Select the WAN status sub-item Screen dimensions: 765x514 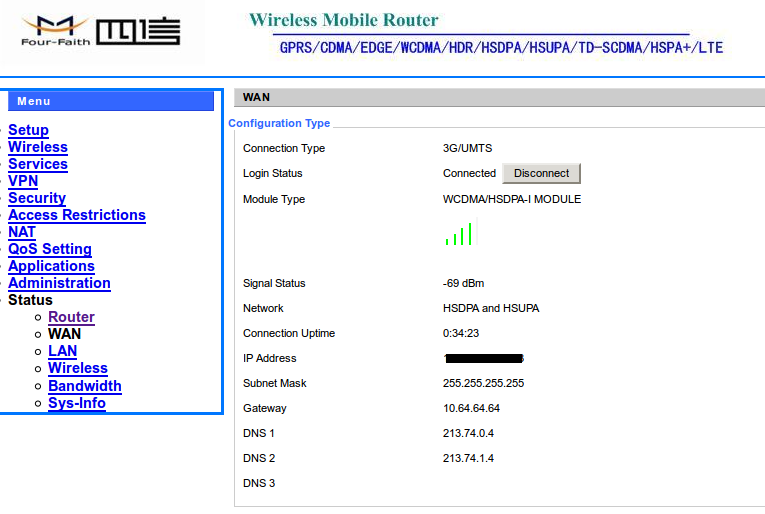(64, 334)
